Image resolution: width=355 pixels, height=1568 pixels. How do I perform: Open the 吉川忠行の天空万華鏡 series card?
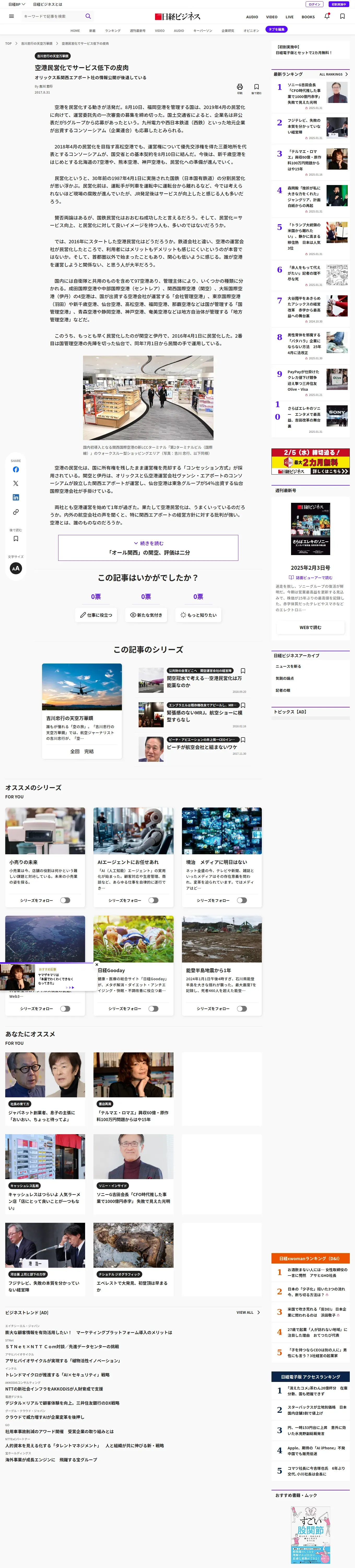[x=82, y=711]
